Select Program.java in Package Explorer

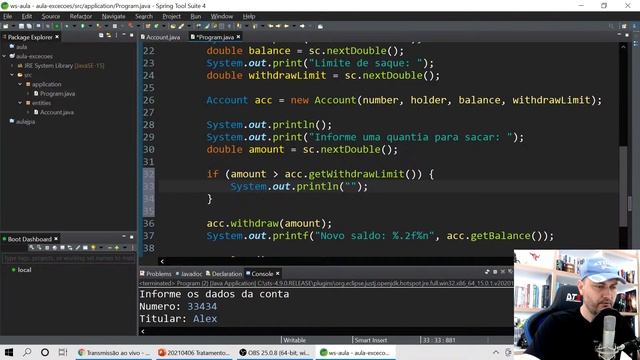point(57,93)
